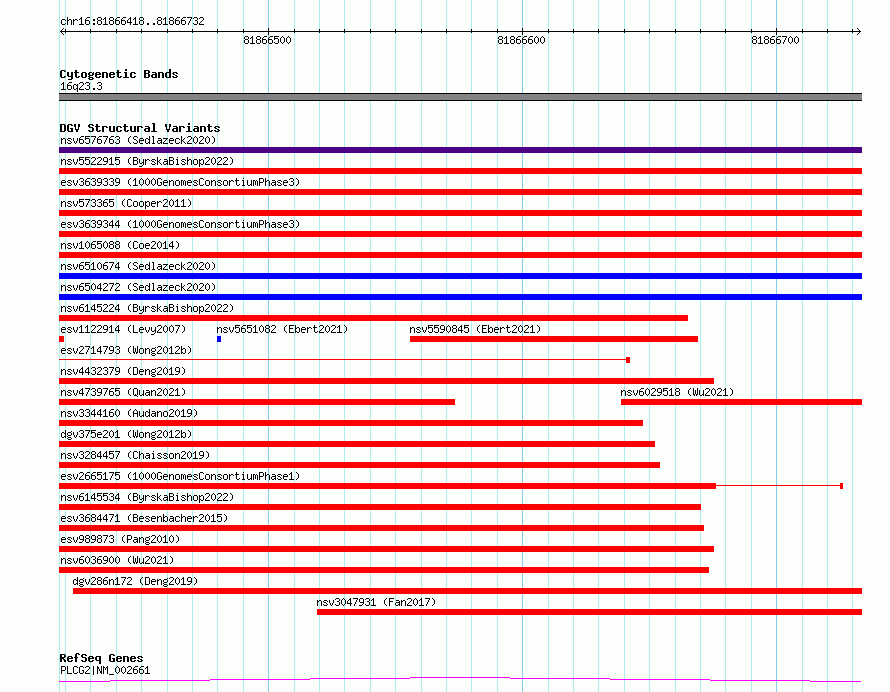Open nsv6029518 (Wu2021) label
Viewport: 890px width, 692px height.
(x=677, y=392)
